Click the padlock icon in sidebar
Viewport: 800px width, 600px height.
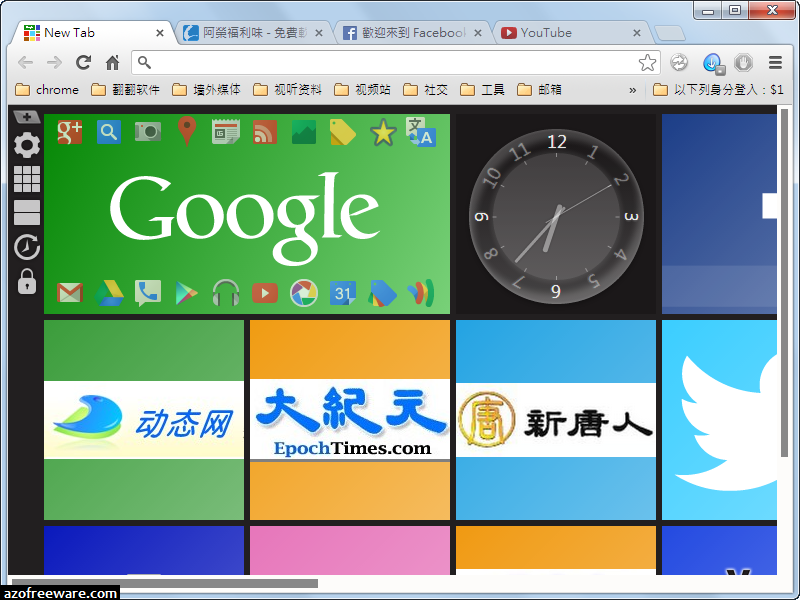point(27,282)
